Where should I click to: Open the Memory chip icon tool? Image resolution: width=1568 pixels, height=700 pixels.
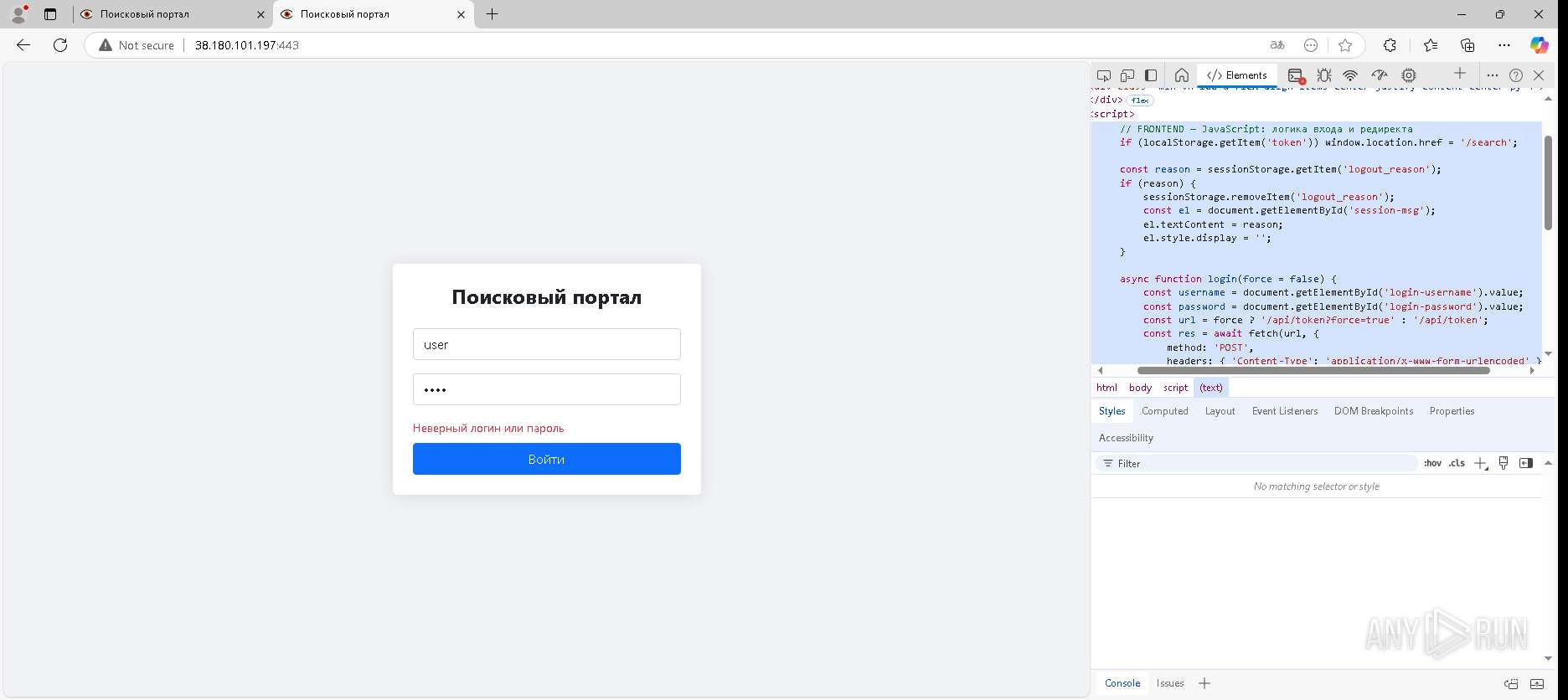point(1409,75)
